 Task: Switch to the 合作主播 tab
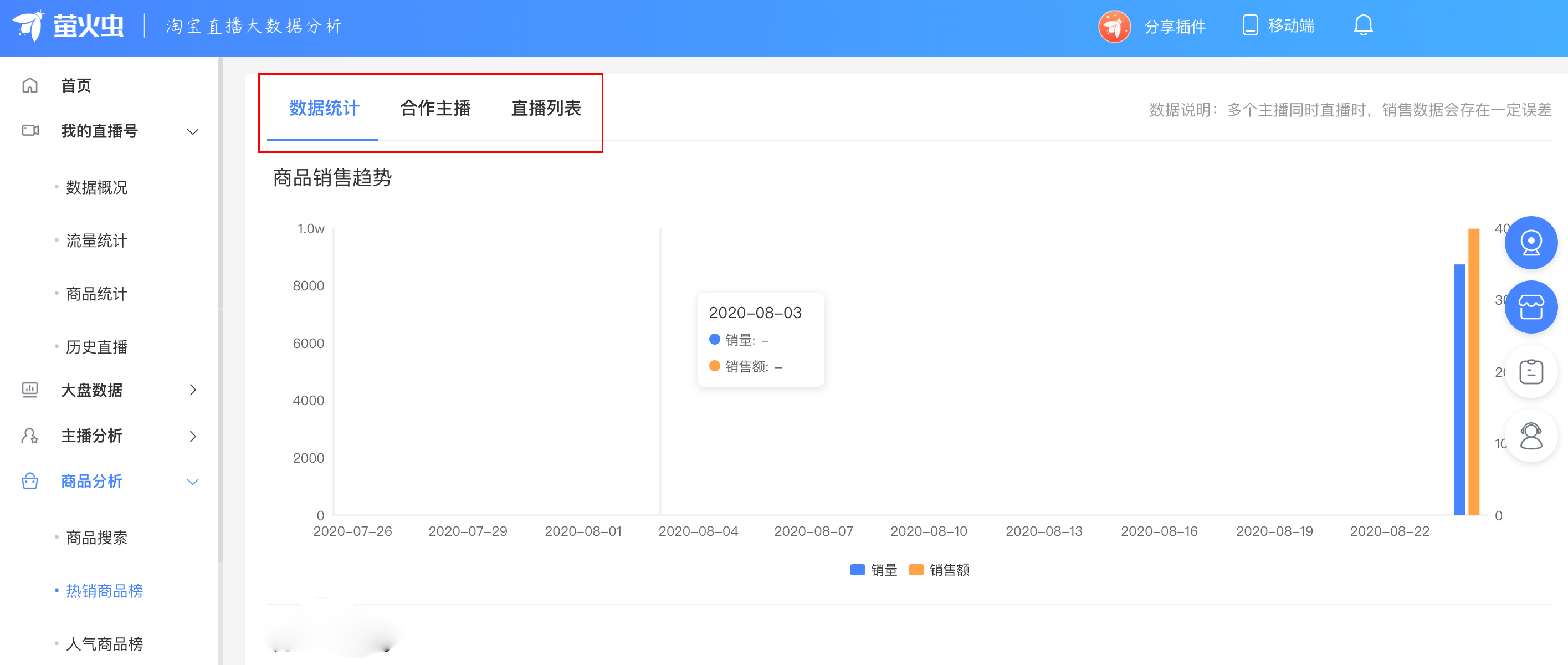click(434, 109)
